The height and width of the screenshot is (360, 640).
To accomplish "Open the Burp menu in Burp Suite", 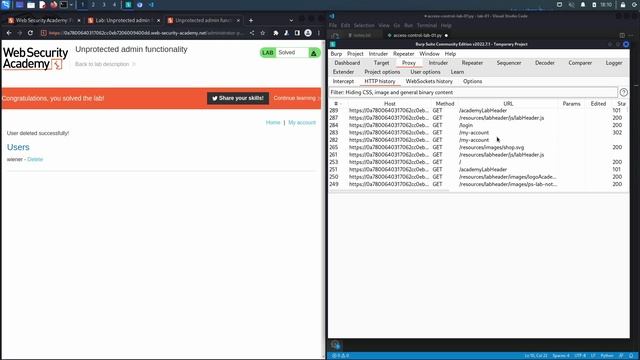I will [x=336, y=53].
